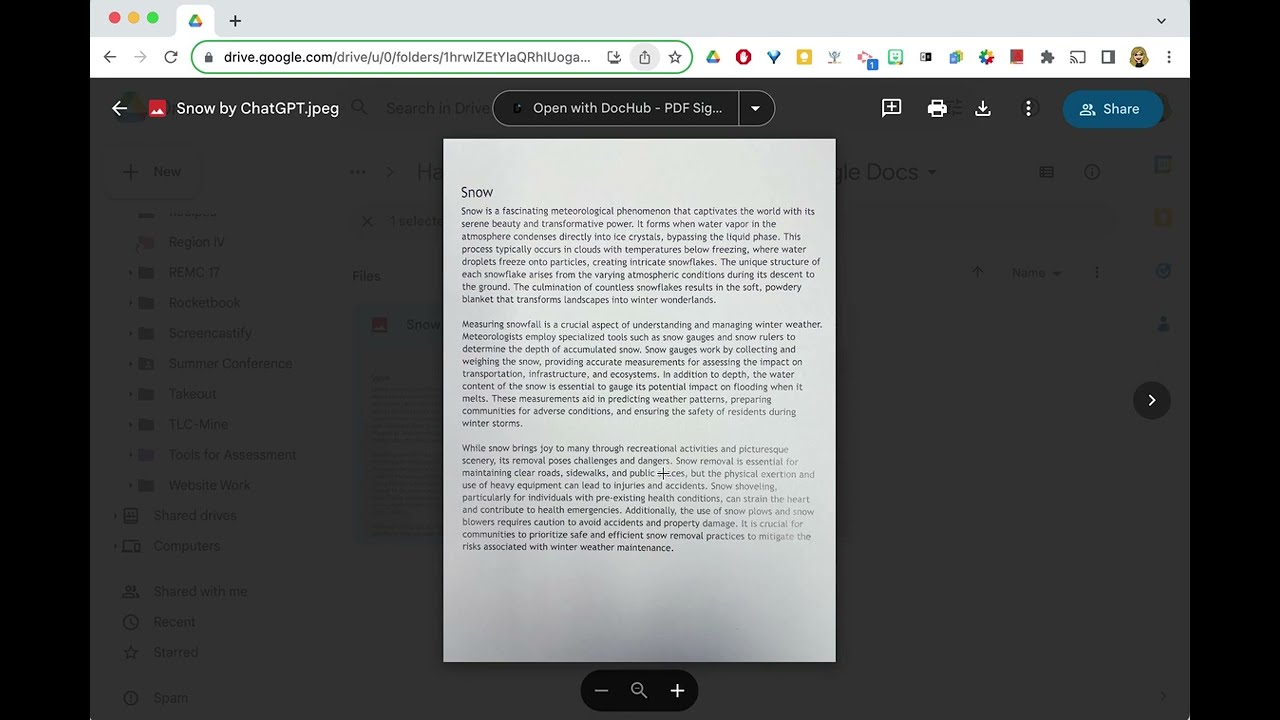Viewport: 1280px width, 720px height.
Task: Expand the Shared drives section
Action: click(x=116, y=516)
